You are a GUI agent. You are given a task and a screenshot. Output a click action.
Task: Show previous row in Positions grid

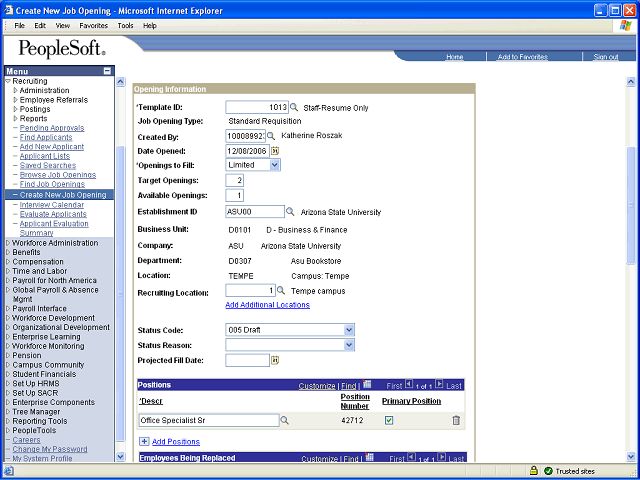click(409, 384)
